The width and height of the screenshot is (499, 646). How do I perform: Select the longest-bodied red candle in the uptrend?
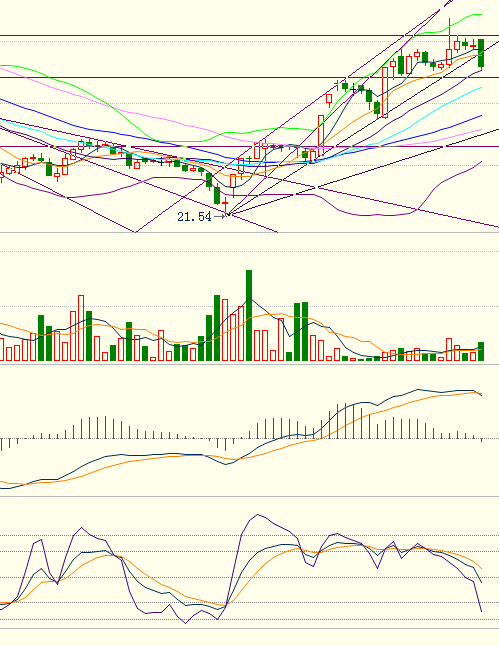point(385,93)
